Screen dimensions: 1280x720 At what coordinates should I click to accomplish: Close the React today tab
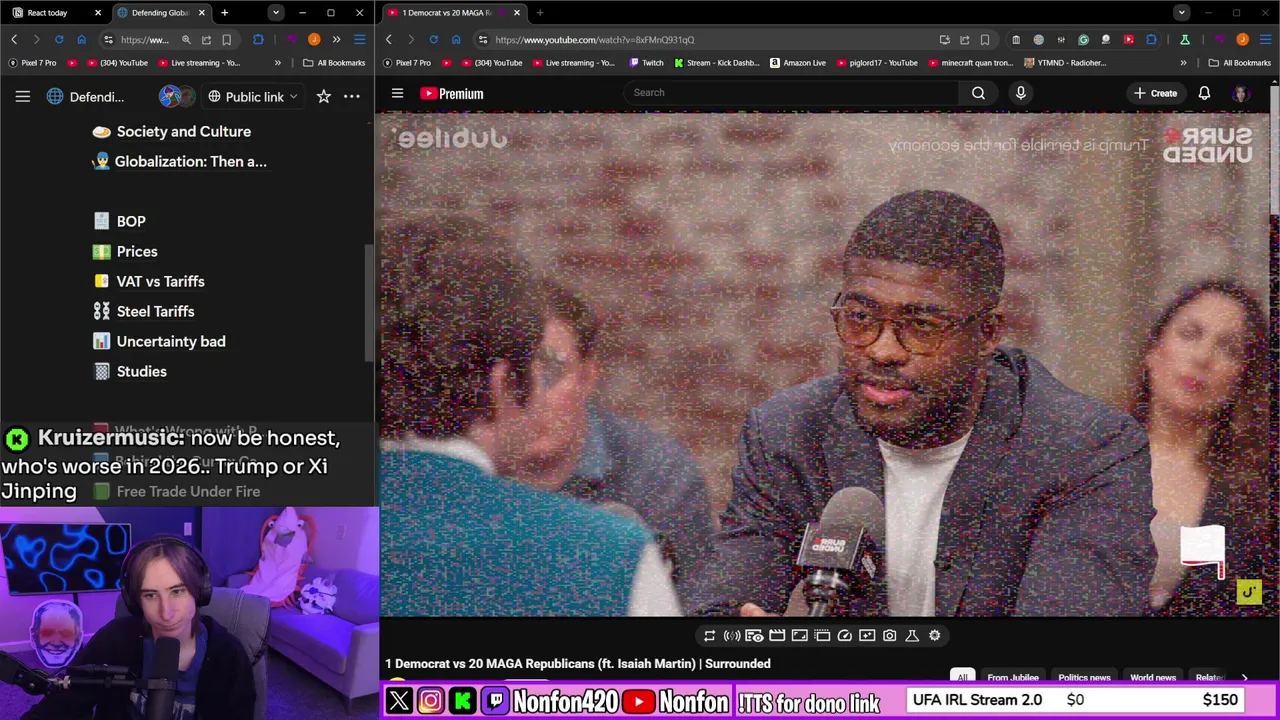tap(98, 13)
